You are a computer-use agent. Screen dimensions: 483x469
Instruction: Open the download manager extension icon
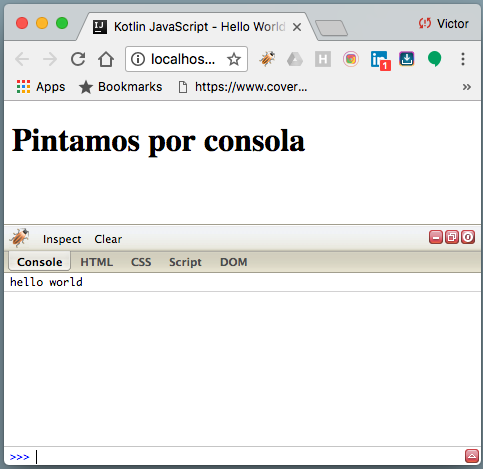(x=407, y=59)
